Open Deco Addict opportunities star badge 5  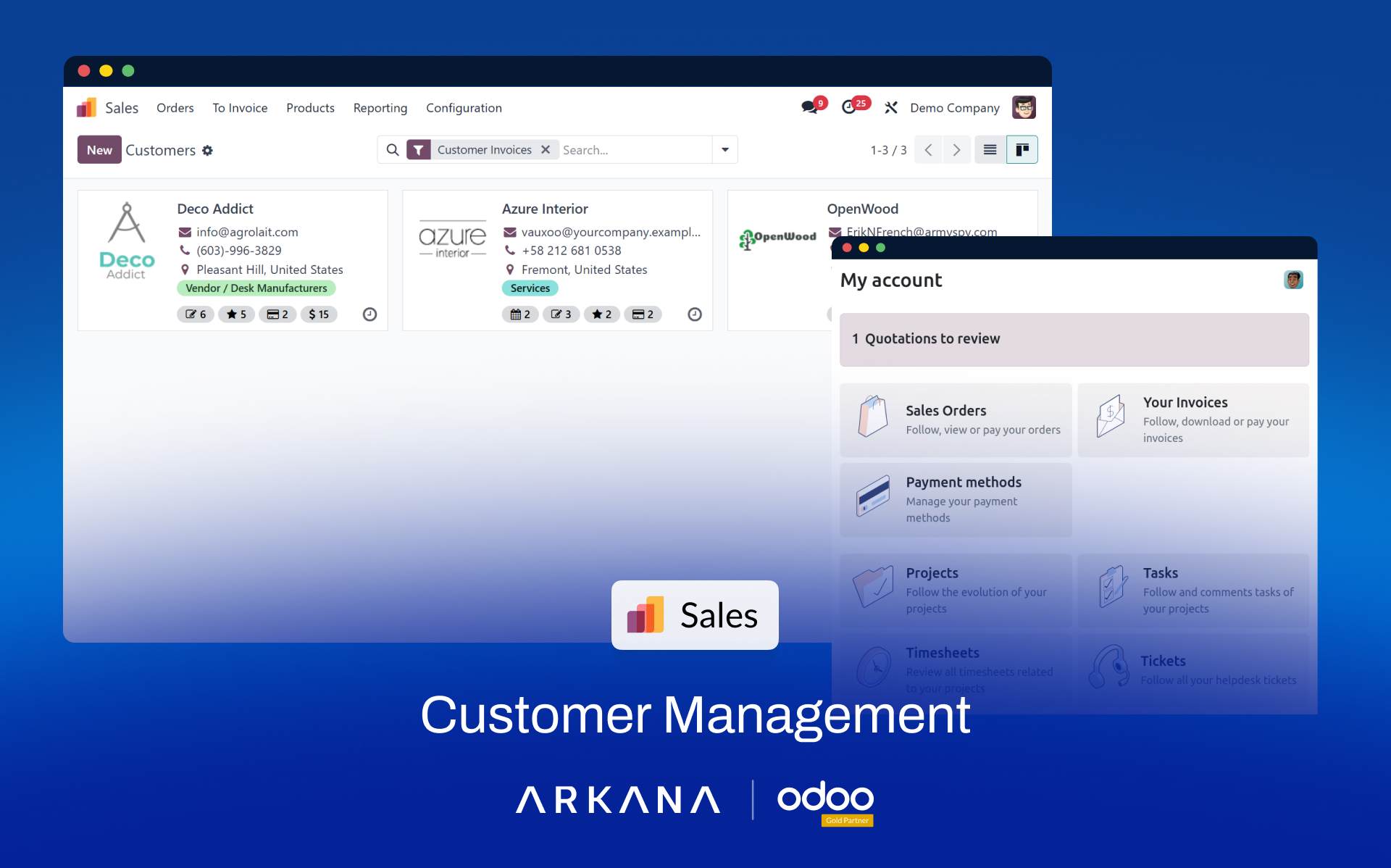coord(236,314)
